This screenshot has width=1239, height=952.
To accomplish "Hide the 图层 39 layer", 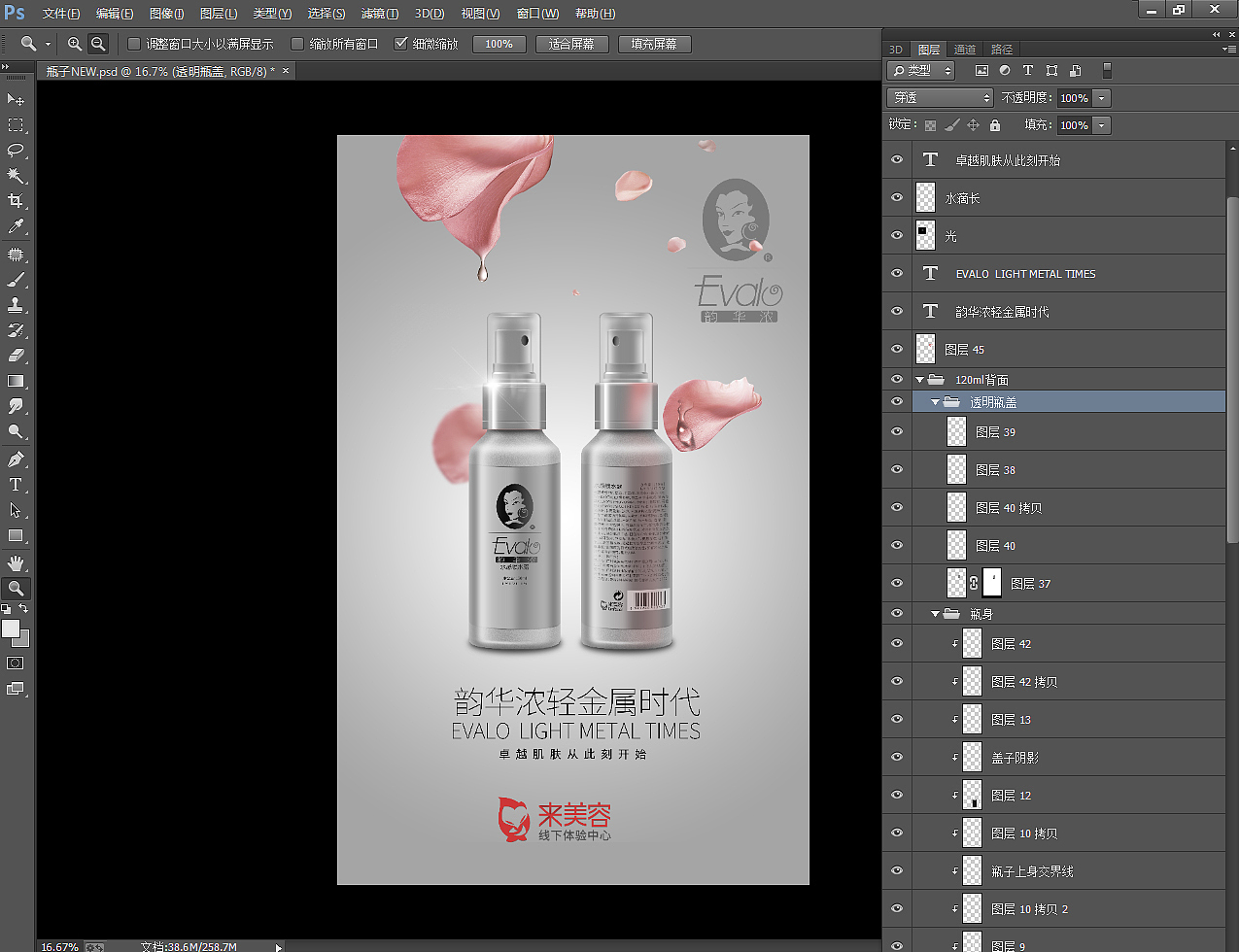I will click(897, 431).
